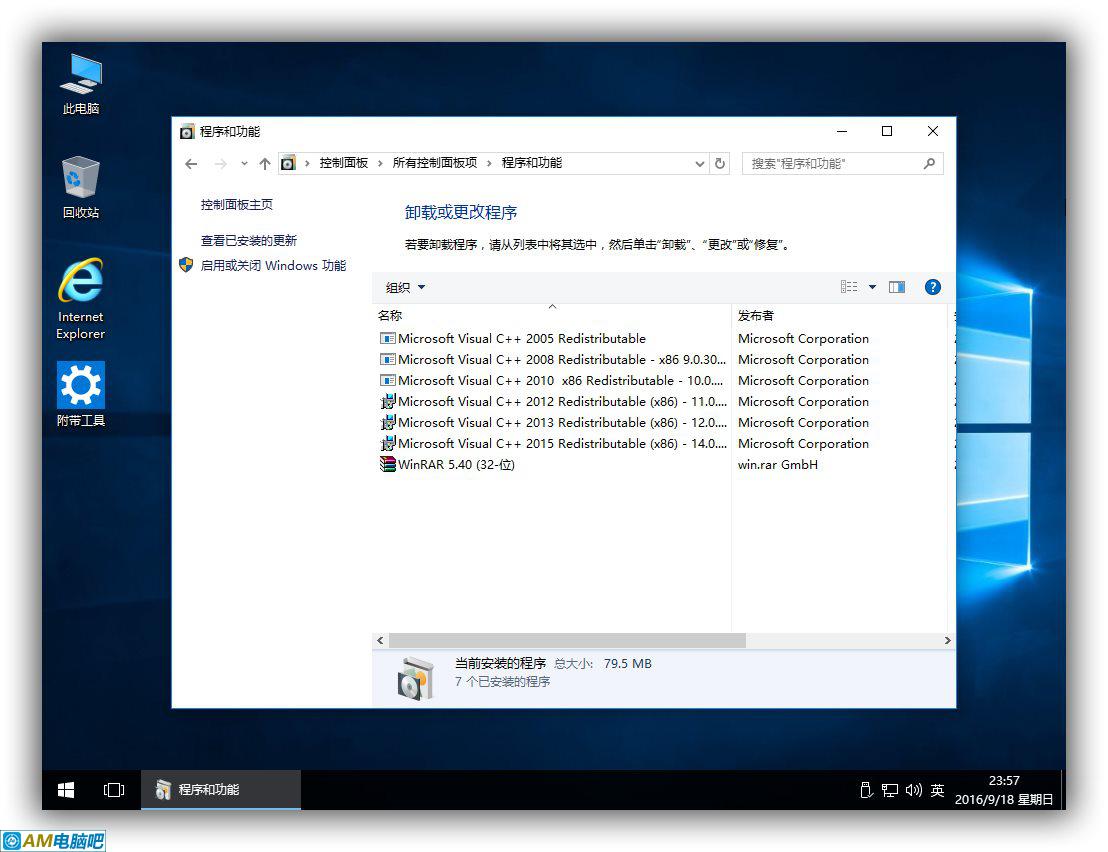
Task: Click the back arrow in Programs window
Action: click(191, 164)
